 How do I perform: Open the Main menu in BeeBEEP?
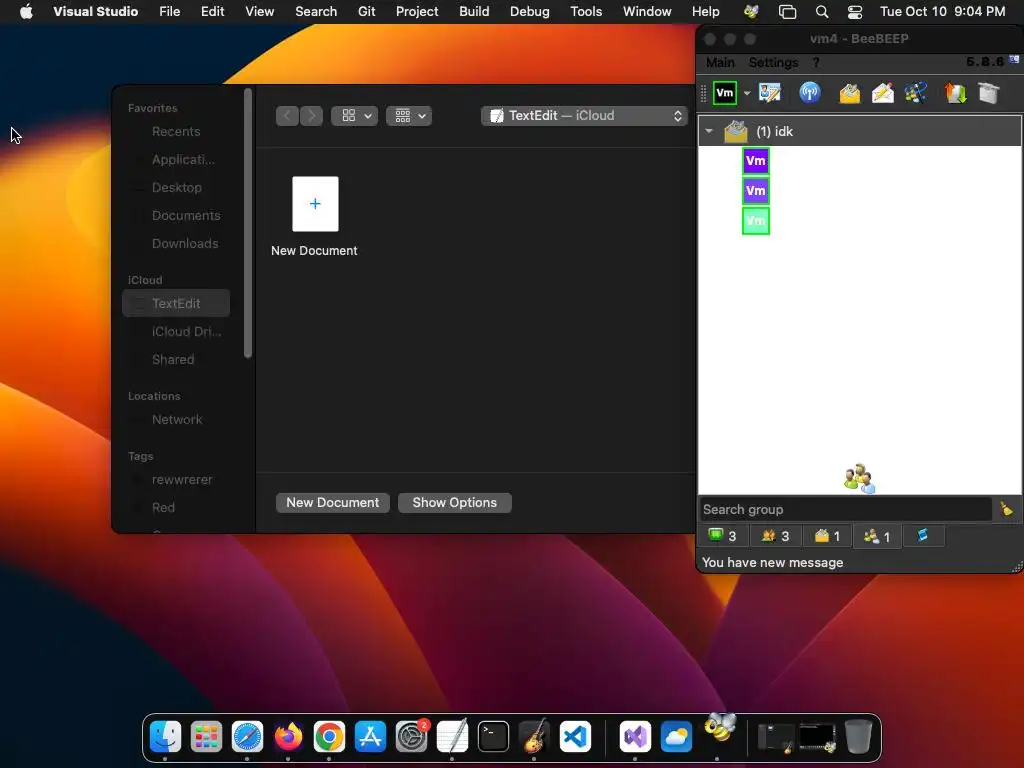[x=720, y=63]
